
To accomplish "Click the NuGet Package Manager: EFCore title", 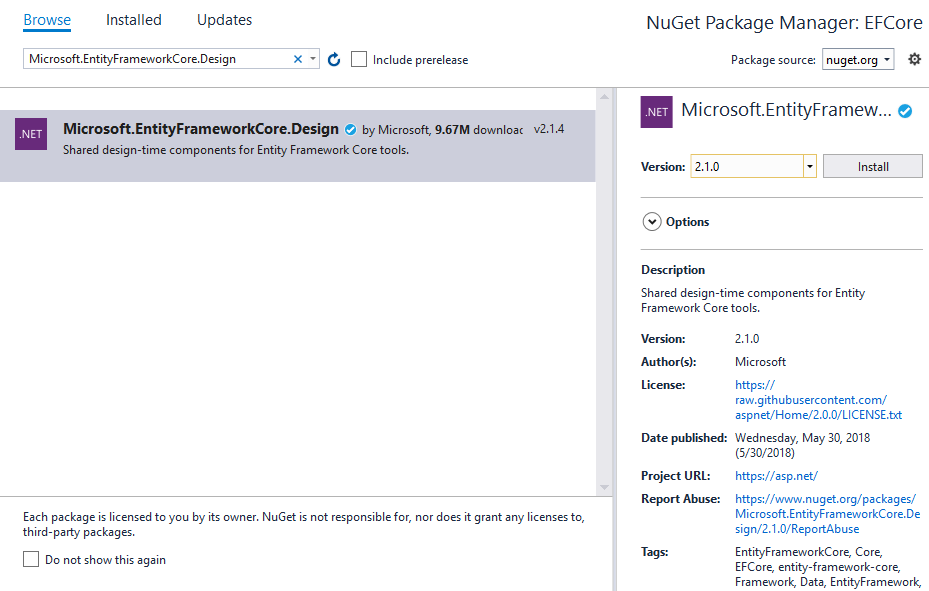I will (x=784, y=23).
